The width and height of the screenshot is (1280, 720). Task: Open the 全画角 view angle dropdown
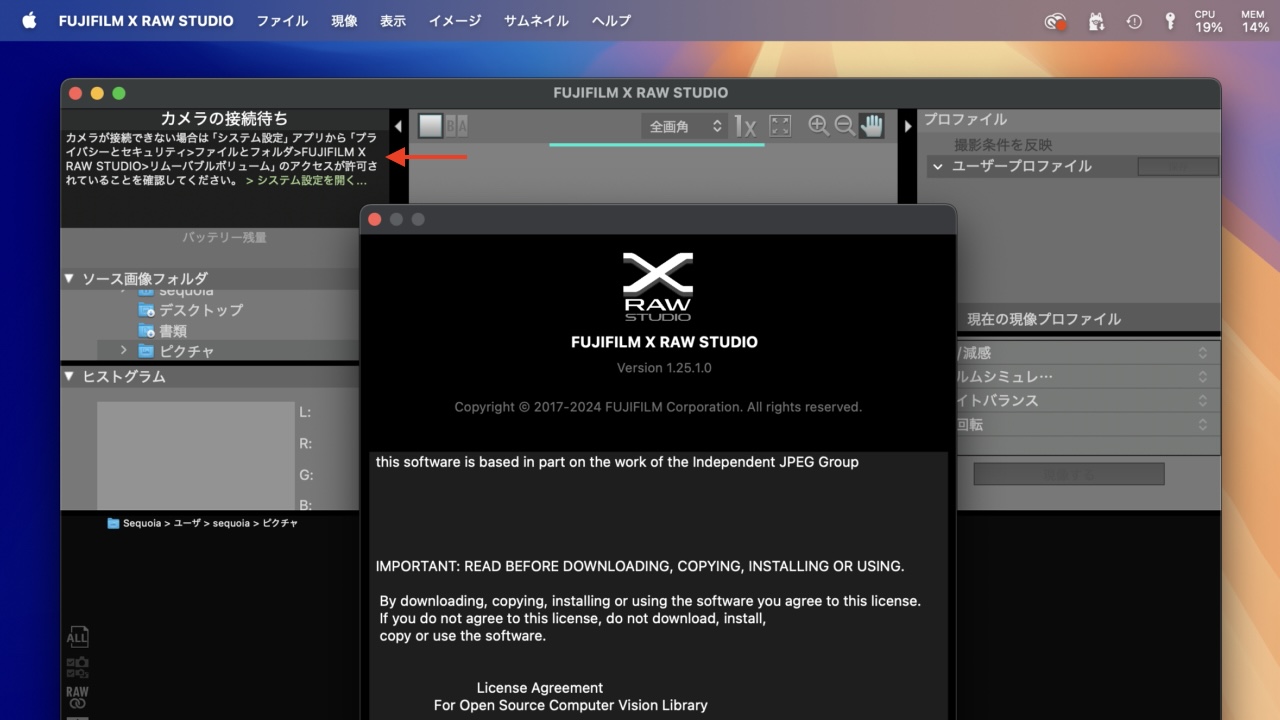pos(685,126)
